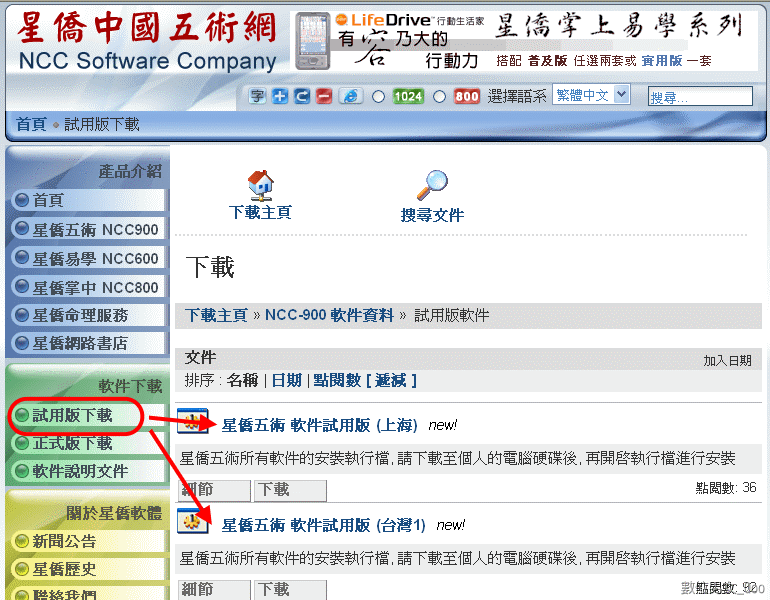Open 星僑五術 軟件試用版 (上海) link
Screen dimensions: 770x600
(x=320, y=425)
